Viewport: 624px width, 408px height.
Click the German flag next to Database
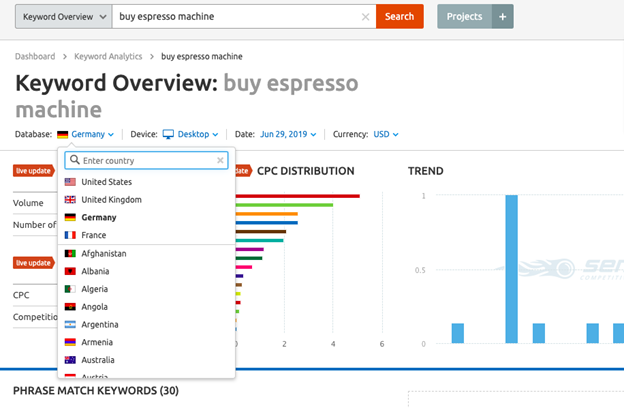pos(62,135)
